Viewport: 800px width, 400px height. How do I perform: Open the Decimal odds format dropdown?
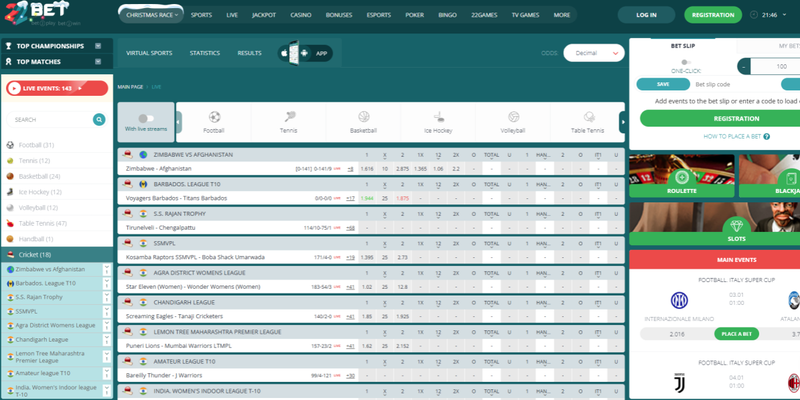[x=594, y=53]
